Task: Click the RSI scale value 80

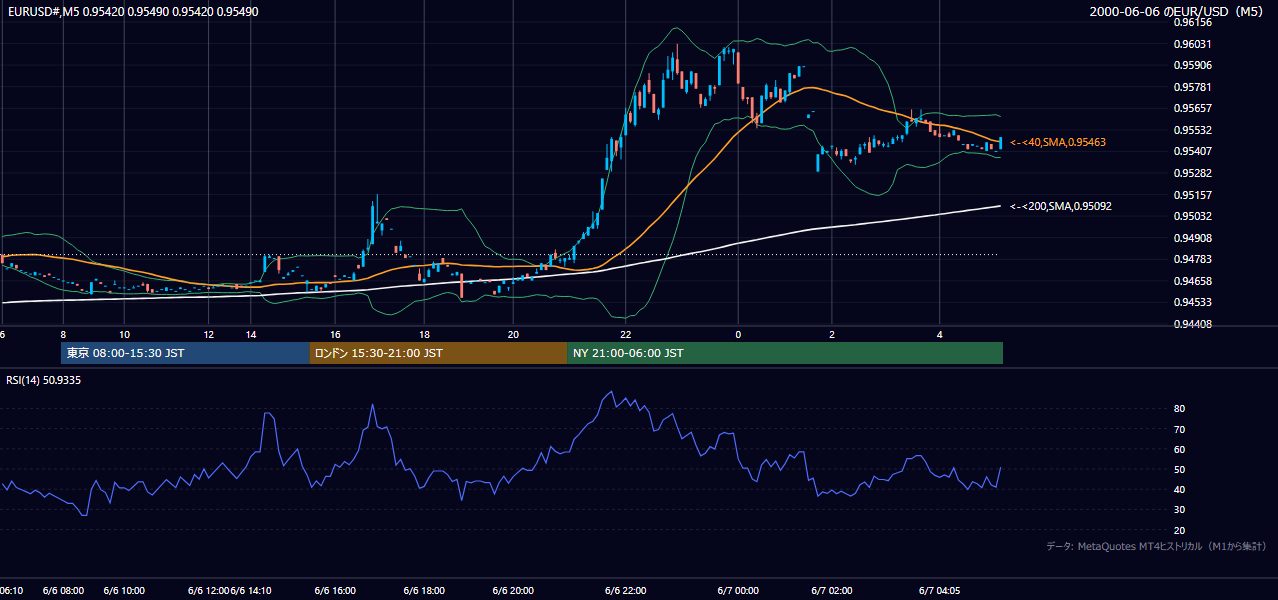Action: [x=1179, y=409]
